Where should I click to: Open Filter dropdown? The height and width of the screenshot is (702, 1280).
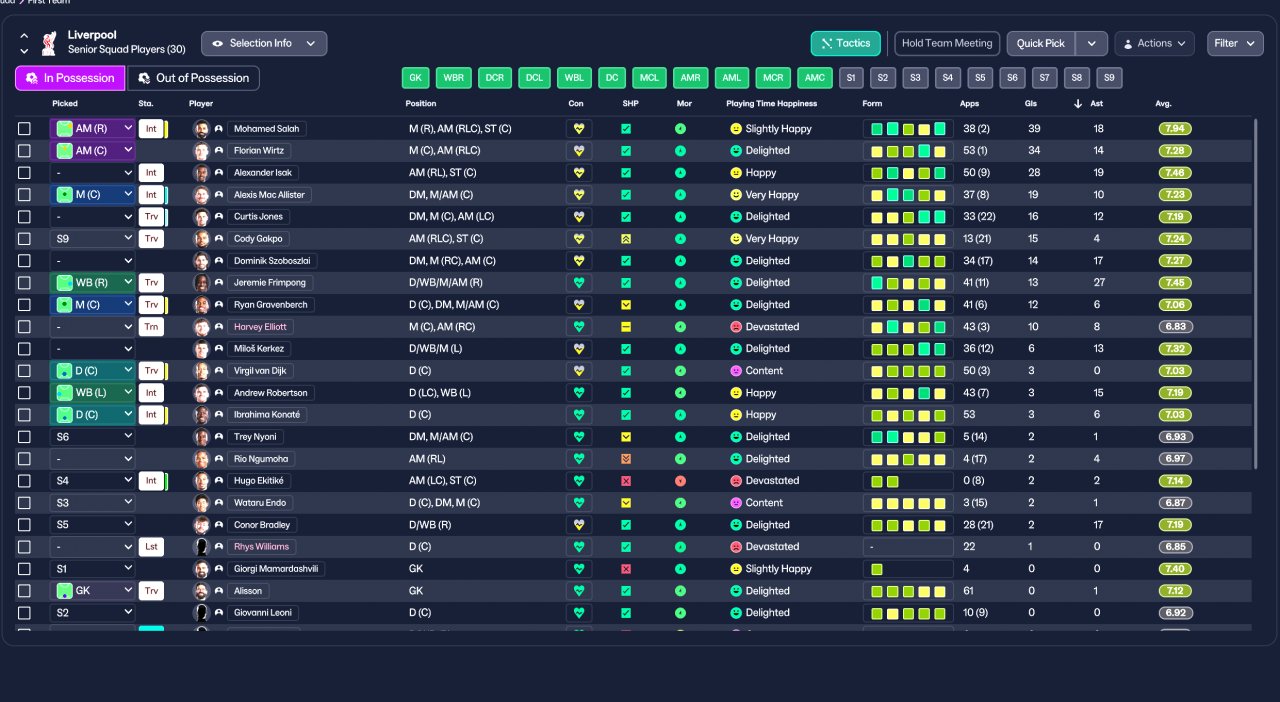click(x=1235, y=43)
